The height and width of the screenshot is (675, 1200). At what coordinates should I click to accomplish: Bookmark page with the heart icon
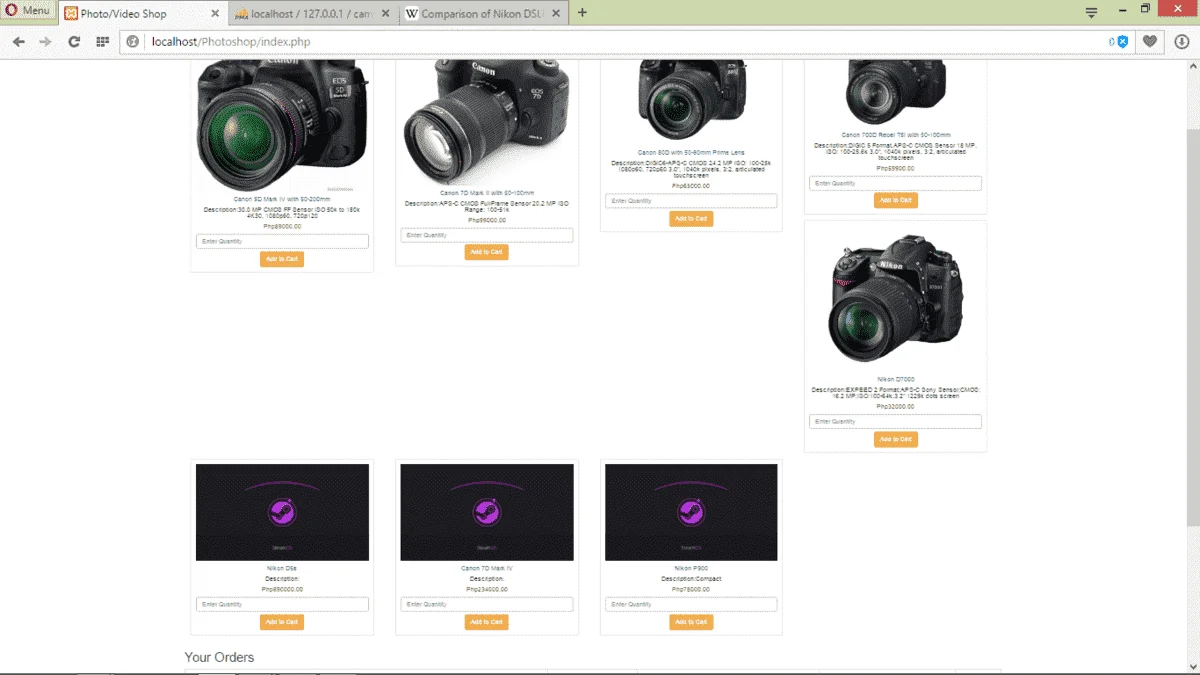[x=1150, y=41]
